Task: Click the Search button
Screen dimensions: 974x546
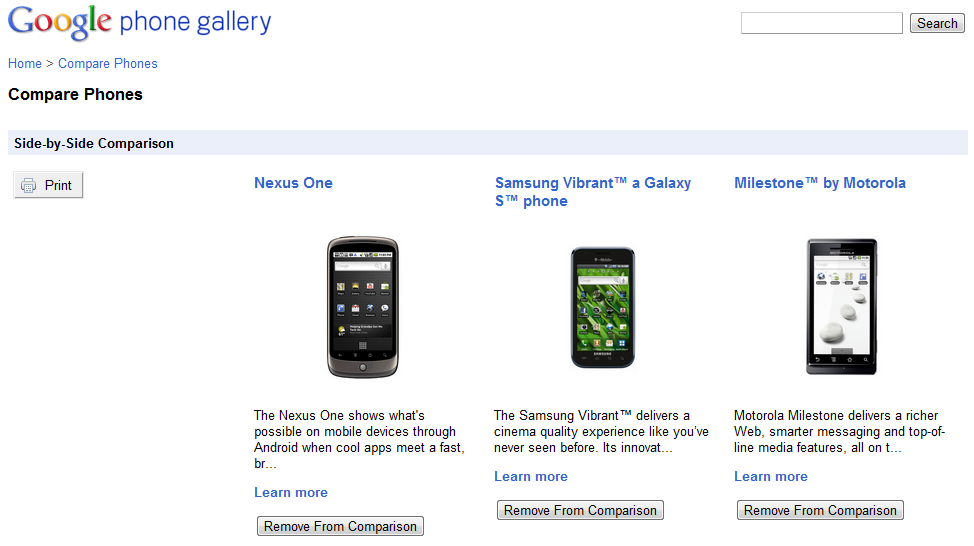Action: [x=937, y=23]
